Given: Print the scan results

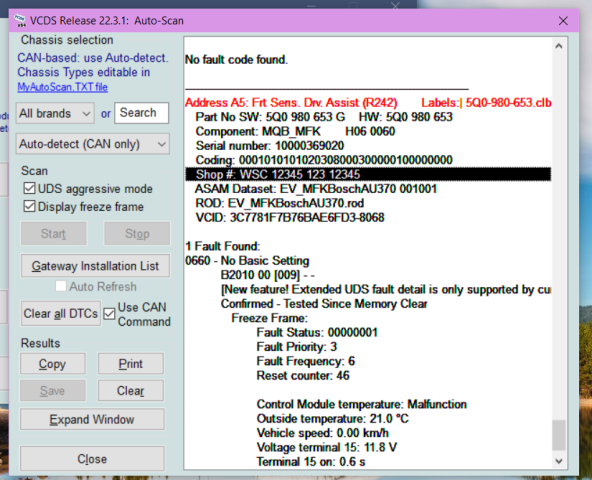Looking at the screenshot, I should 131,364.
